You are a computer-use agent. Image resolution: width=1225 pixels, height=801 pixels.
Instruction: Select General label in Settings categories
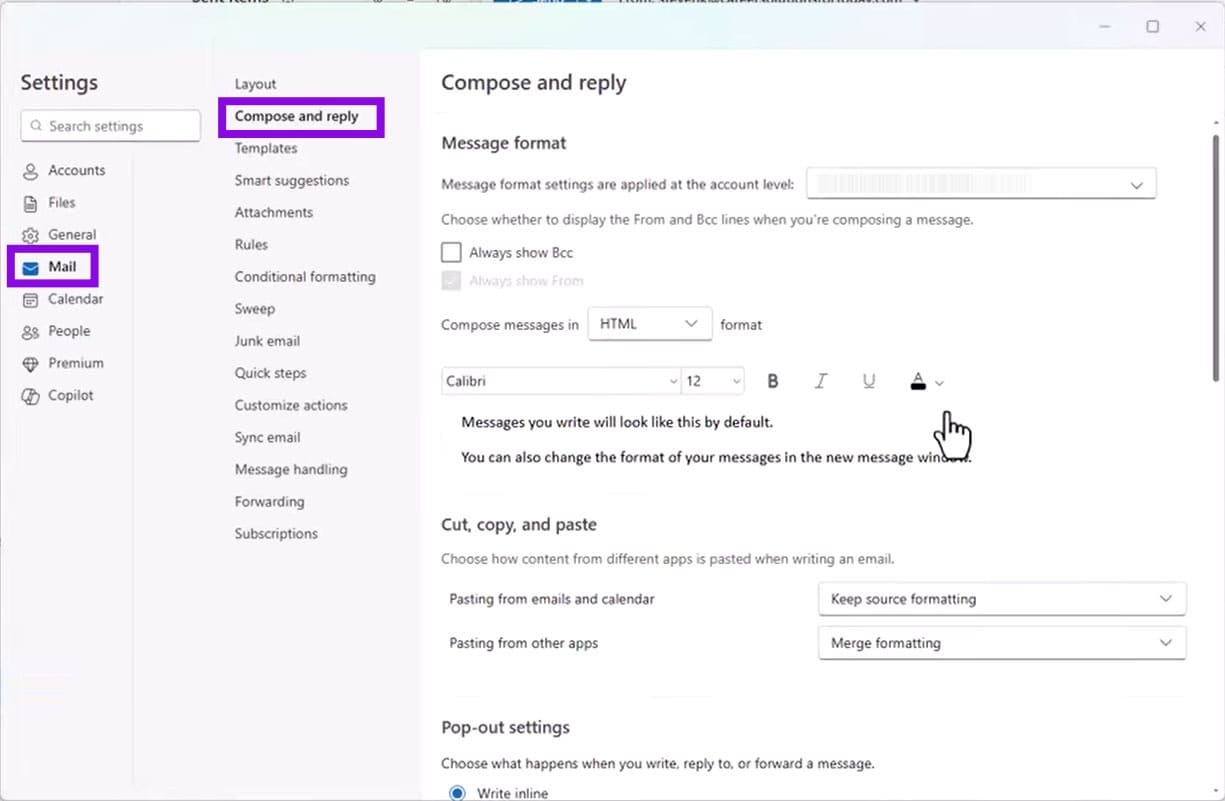pyautogui.click(x=72, y=234)
